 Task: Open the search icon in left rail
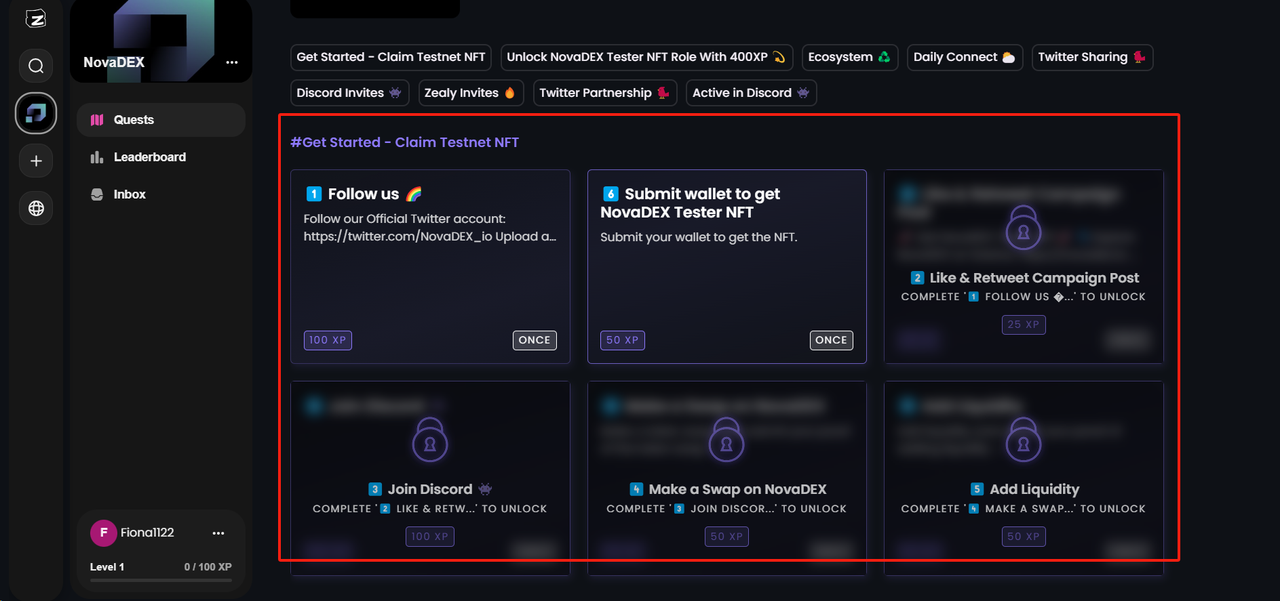[36, 66]
